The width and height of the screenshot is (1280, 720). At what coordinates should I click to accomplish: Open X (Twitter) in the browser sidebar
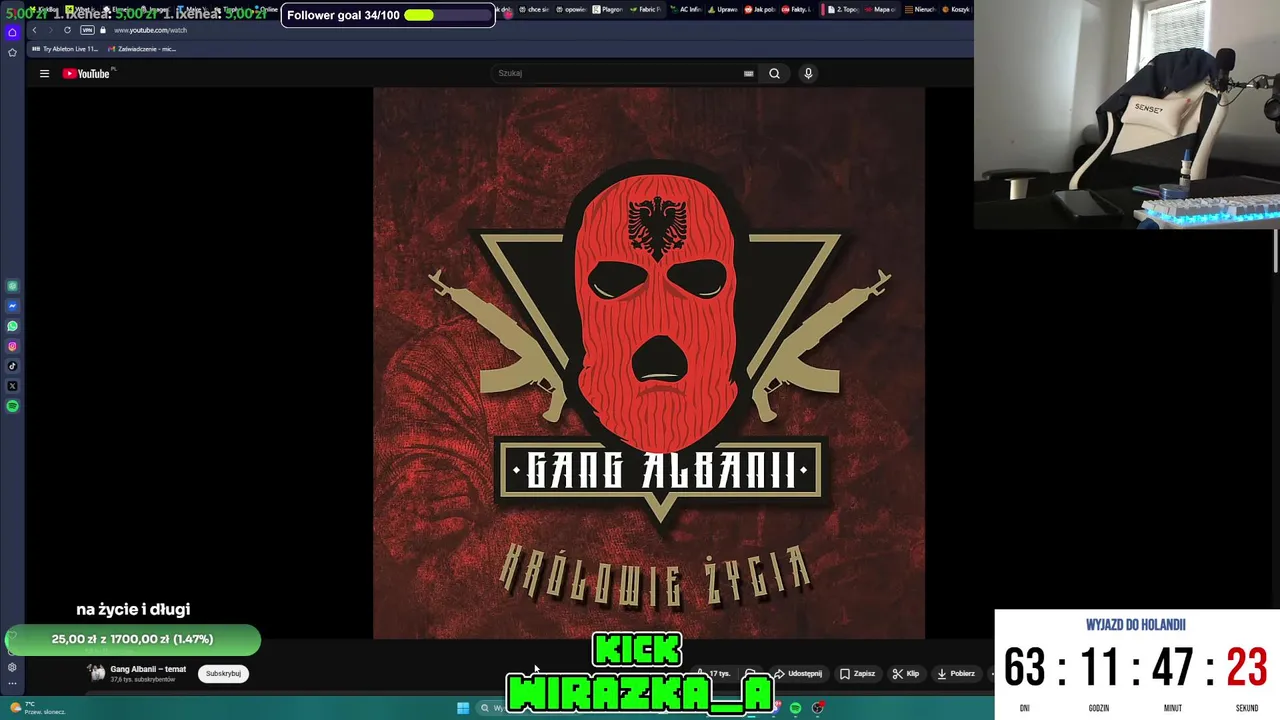pyautogui.click(x=12, y=386)
